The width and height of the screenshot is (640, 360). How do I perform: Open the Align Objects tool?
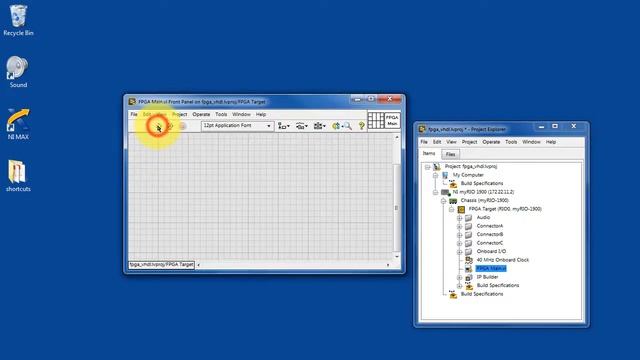pyautogui.click(x=284, y=126)
